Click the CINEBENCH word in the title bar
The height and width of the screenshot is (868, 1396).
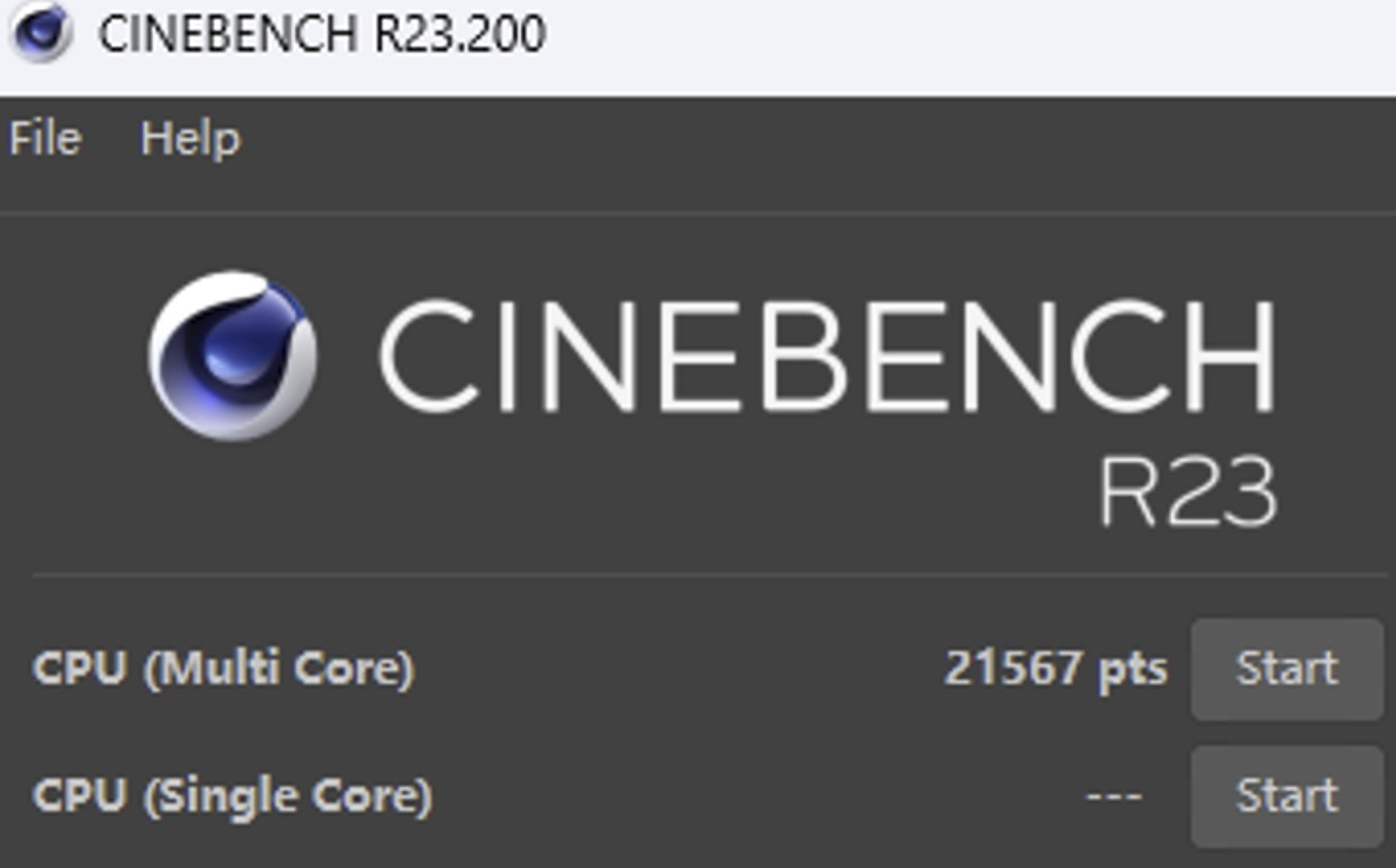(x=227, y=34)
